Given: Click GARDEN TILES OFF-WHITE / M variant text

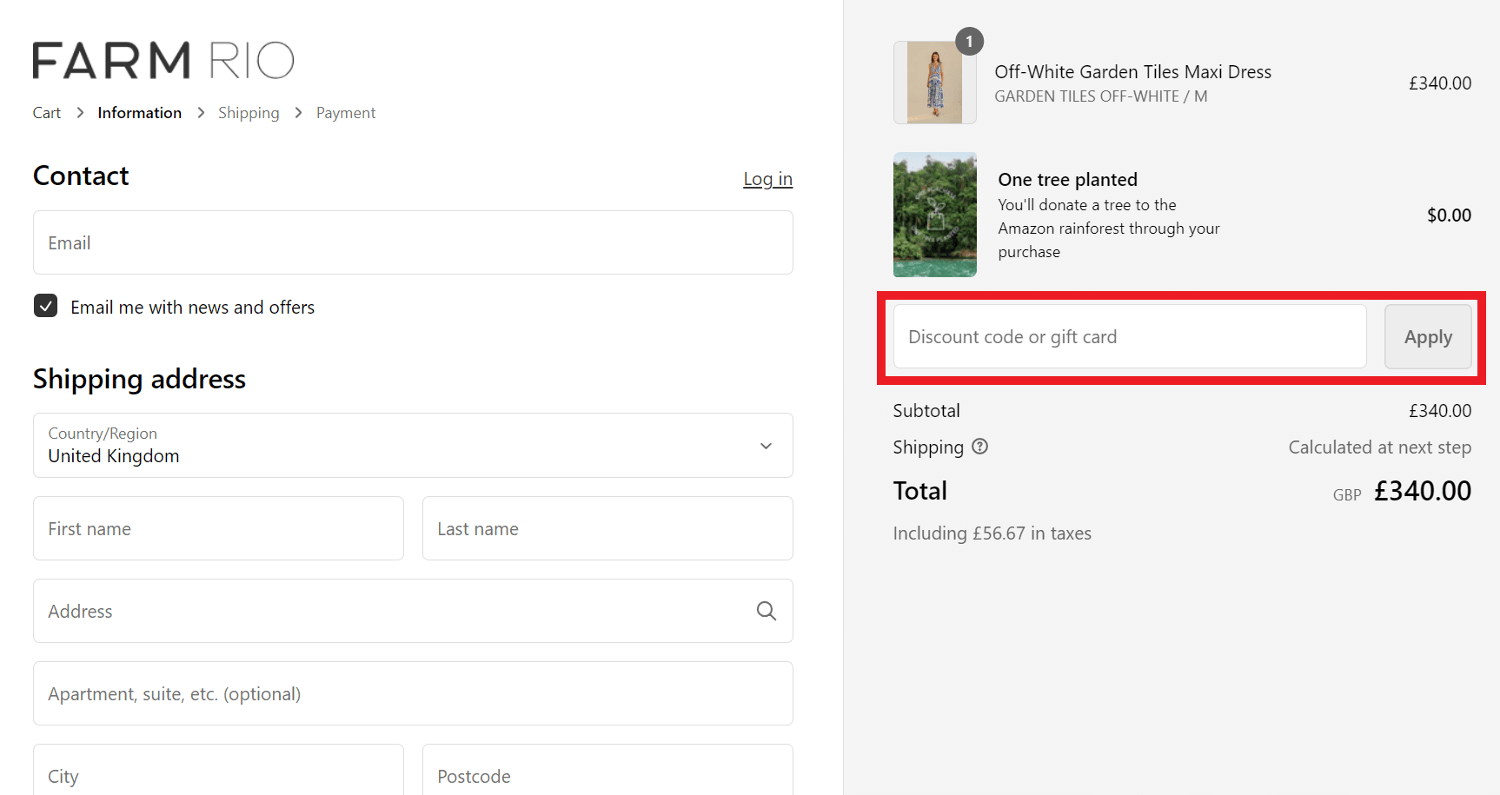Looking at the screenshot, I should (1101, 97).
